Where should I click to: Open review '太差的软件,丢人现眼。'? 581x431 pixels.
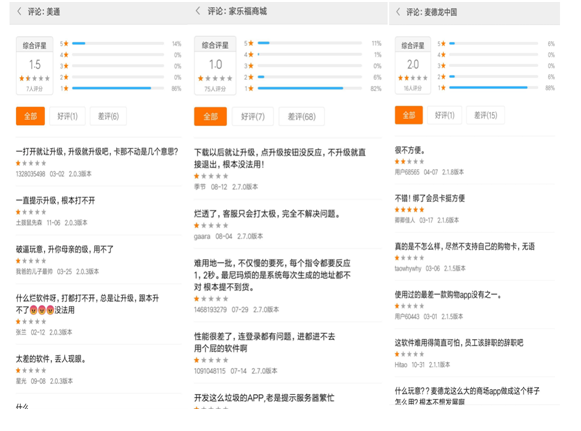click(x=51, y=359)
